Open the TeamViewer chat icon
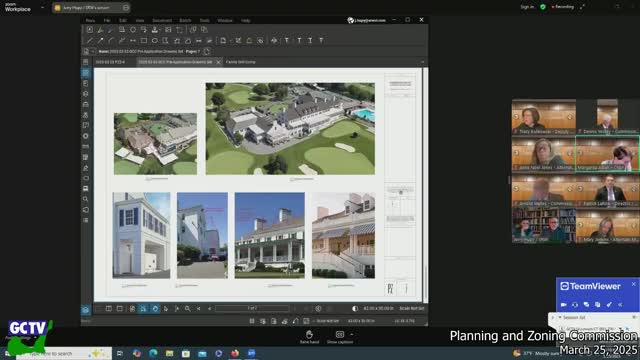This screenshot has height=360, width=640. [586, 304]
